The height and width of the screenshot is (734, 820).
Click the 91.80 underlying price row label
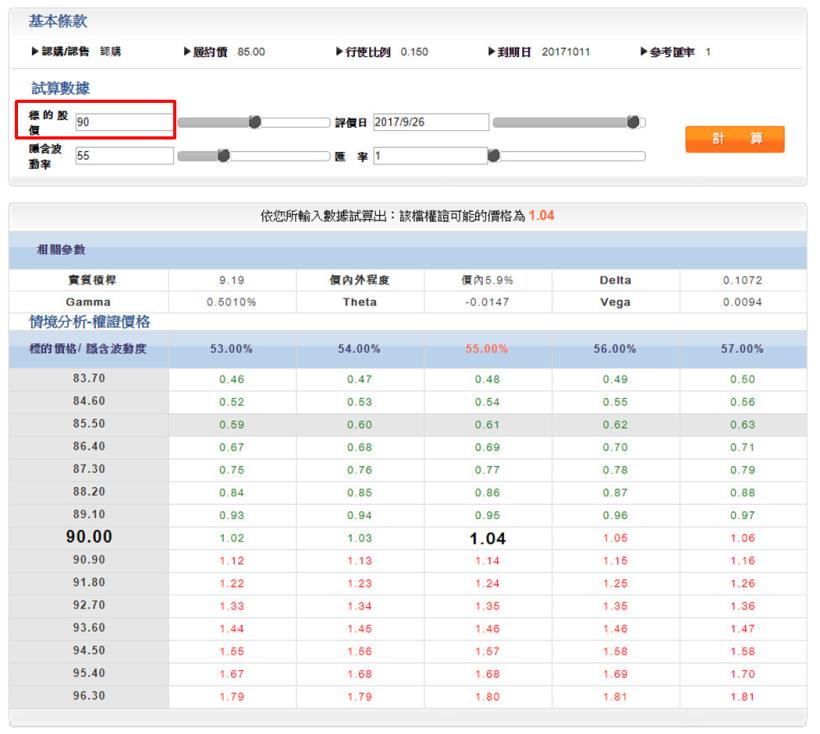[89, 582]
